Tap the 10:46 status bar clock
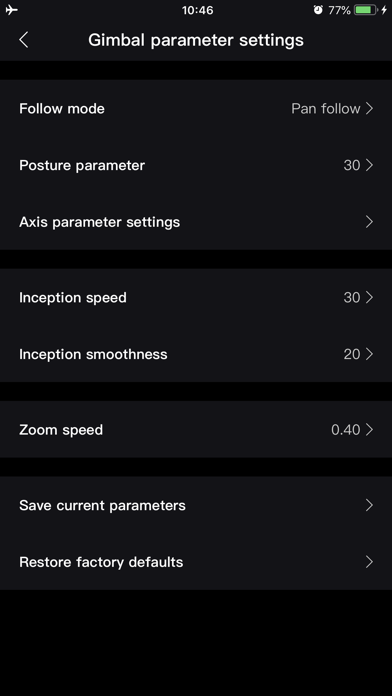 [198, 10]
